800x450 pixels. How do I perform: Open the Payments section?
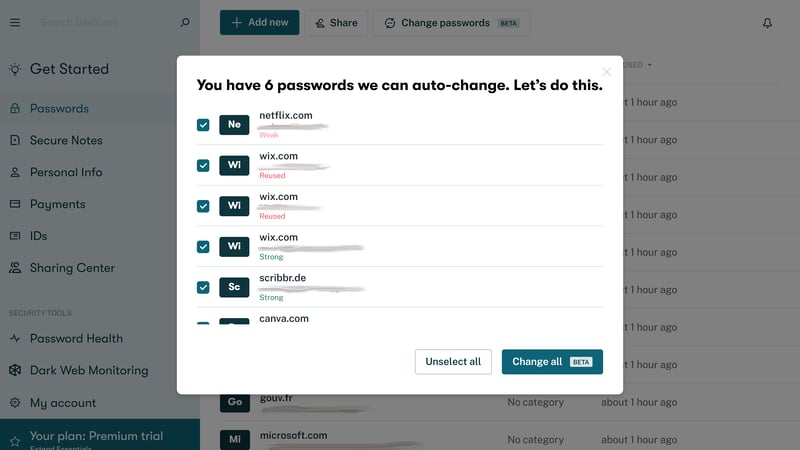tap(57, 204)
